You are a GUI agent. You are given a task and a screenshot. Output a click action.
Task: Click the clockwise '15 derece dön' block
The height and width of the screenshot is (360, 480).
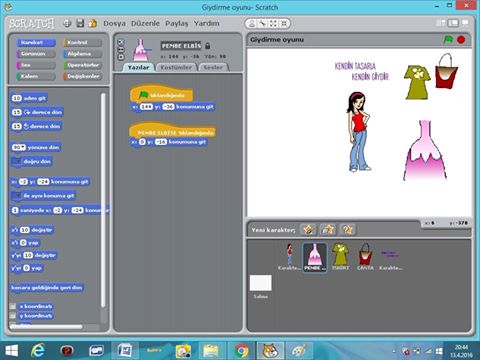pyautogui.click(x=37, y=112)
